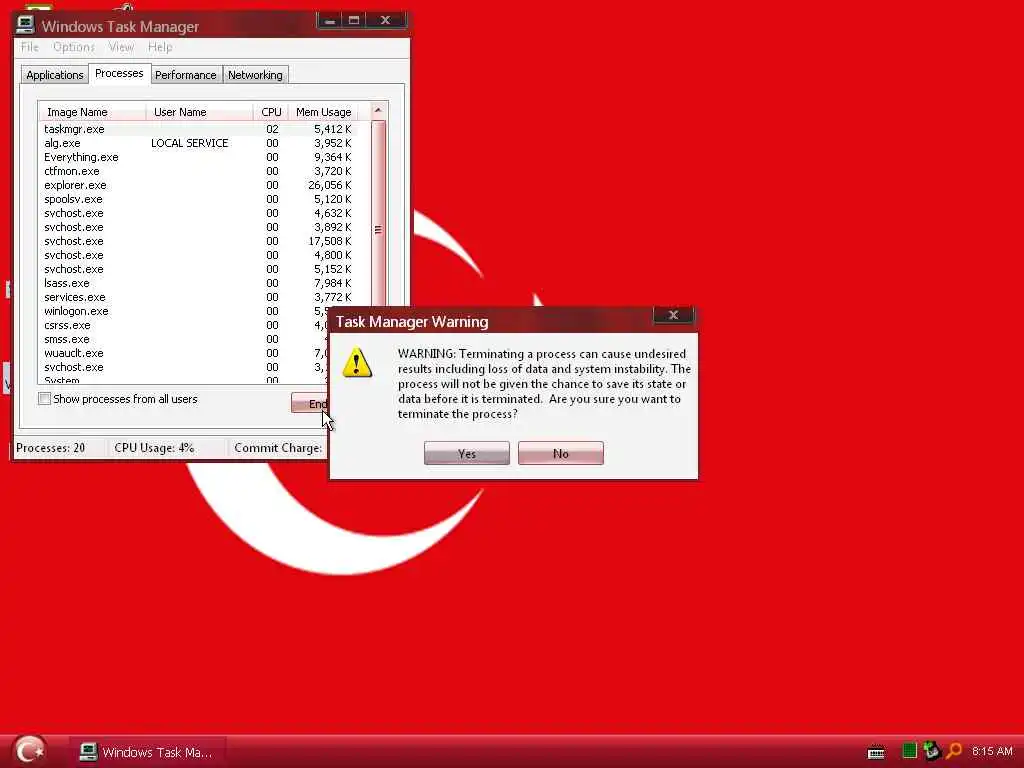Select the wuauclt.exe process

point(185,353)
